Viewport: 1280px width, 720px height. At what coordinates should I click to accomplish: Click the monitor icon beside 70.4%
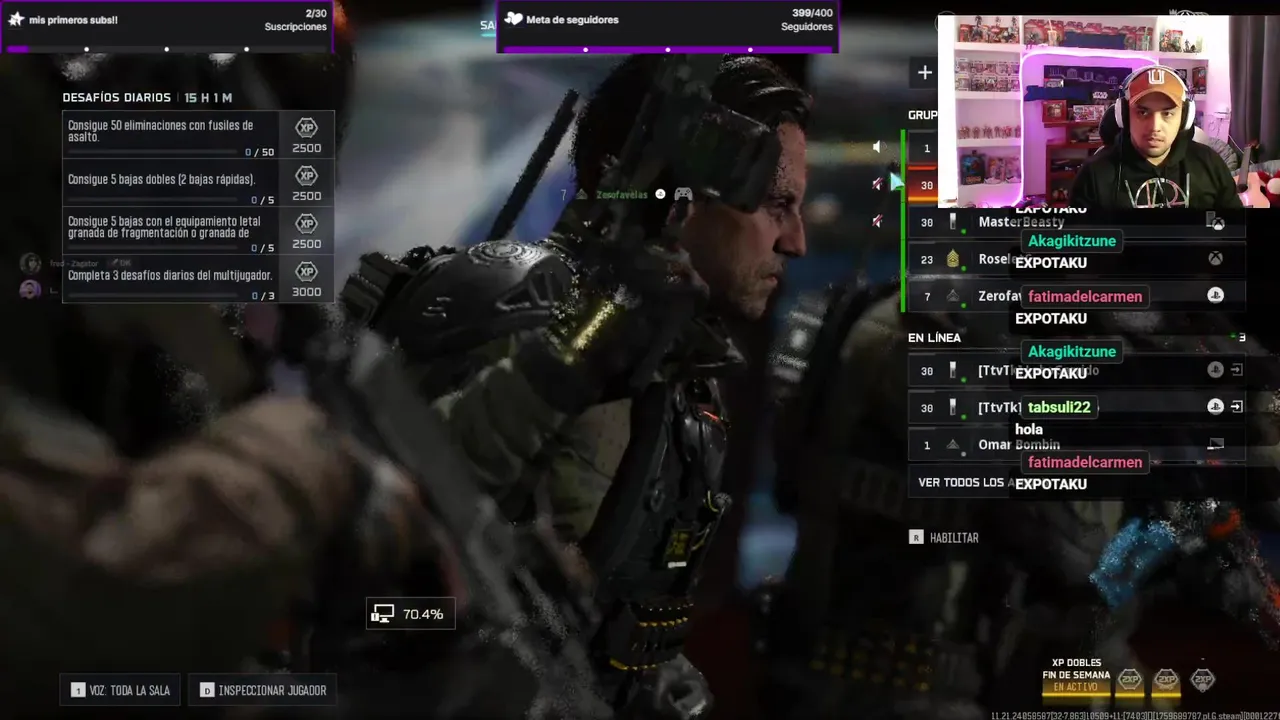(x=382, y=614)
